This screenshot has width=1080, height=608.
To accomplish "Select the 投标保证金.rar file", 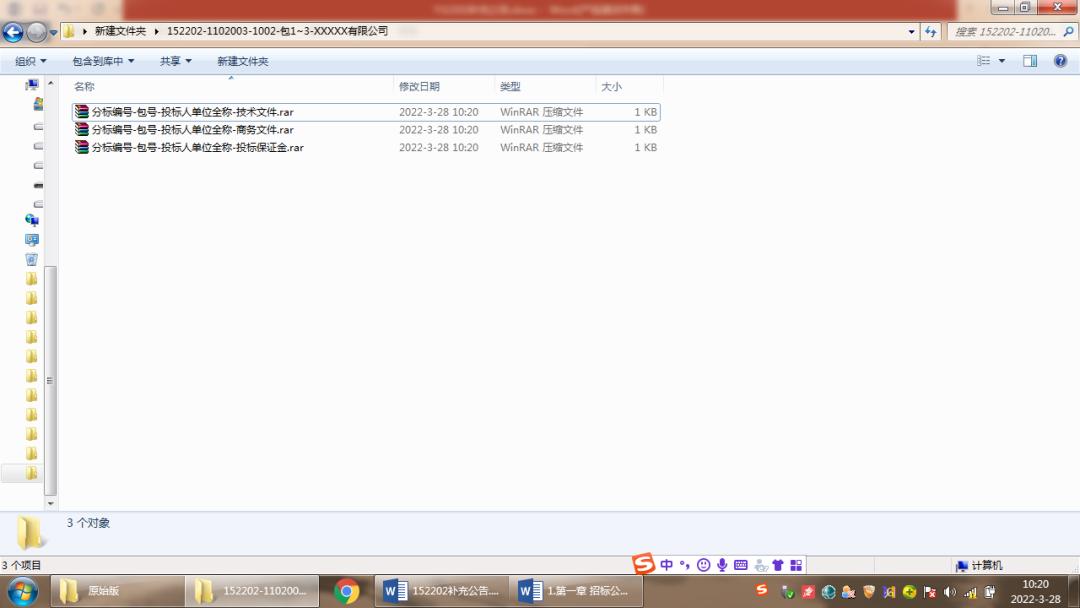I will click(x=366, y=147).
